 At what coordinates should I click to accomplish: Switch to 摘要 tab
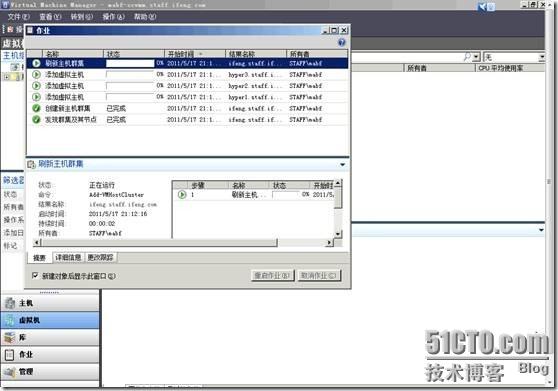[x=40, y=258]
